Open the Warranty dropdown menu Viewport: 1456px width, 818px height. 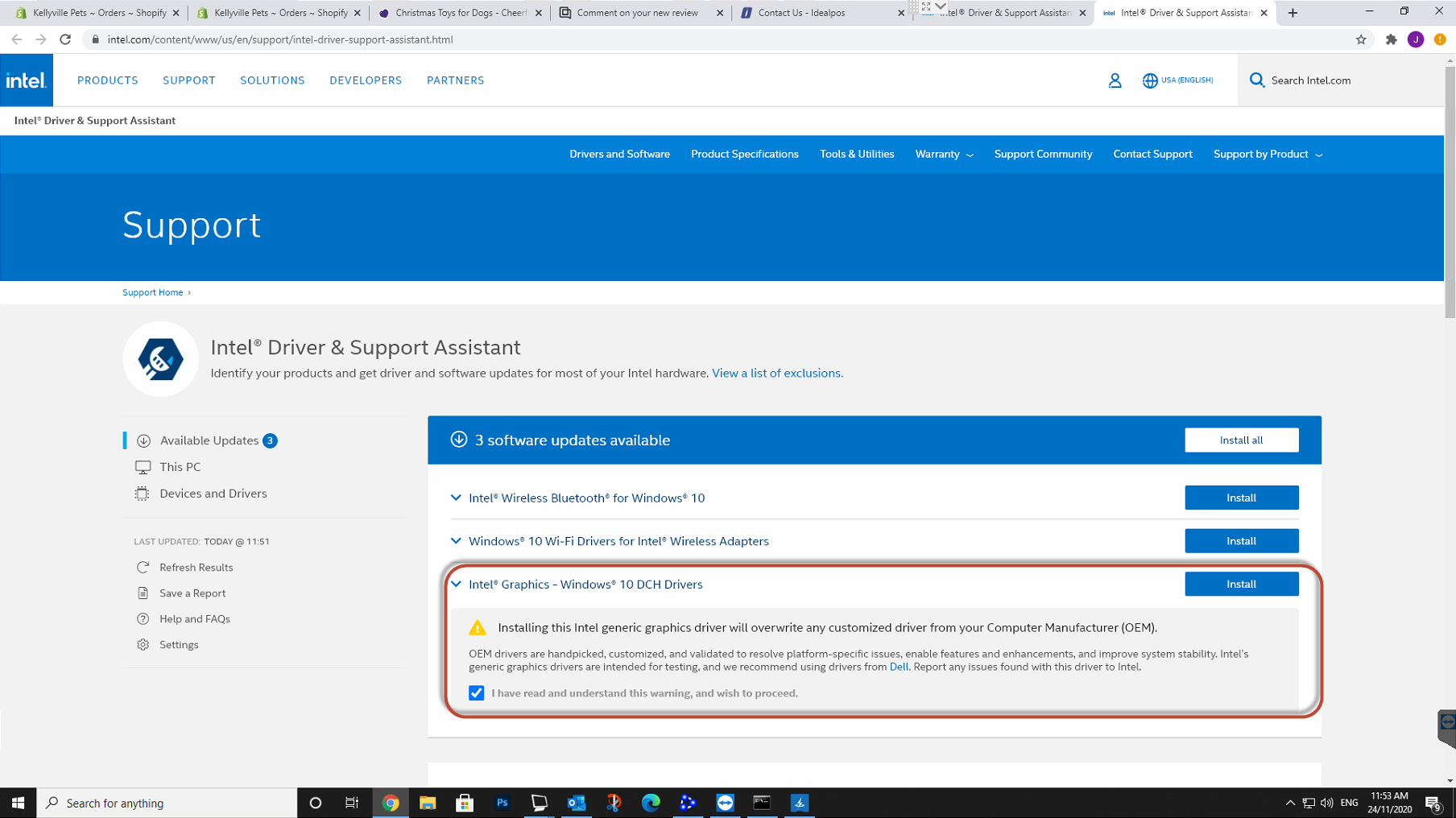944,155
